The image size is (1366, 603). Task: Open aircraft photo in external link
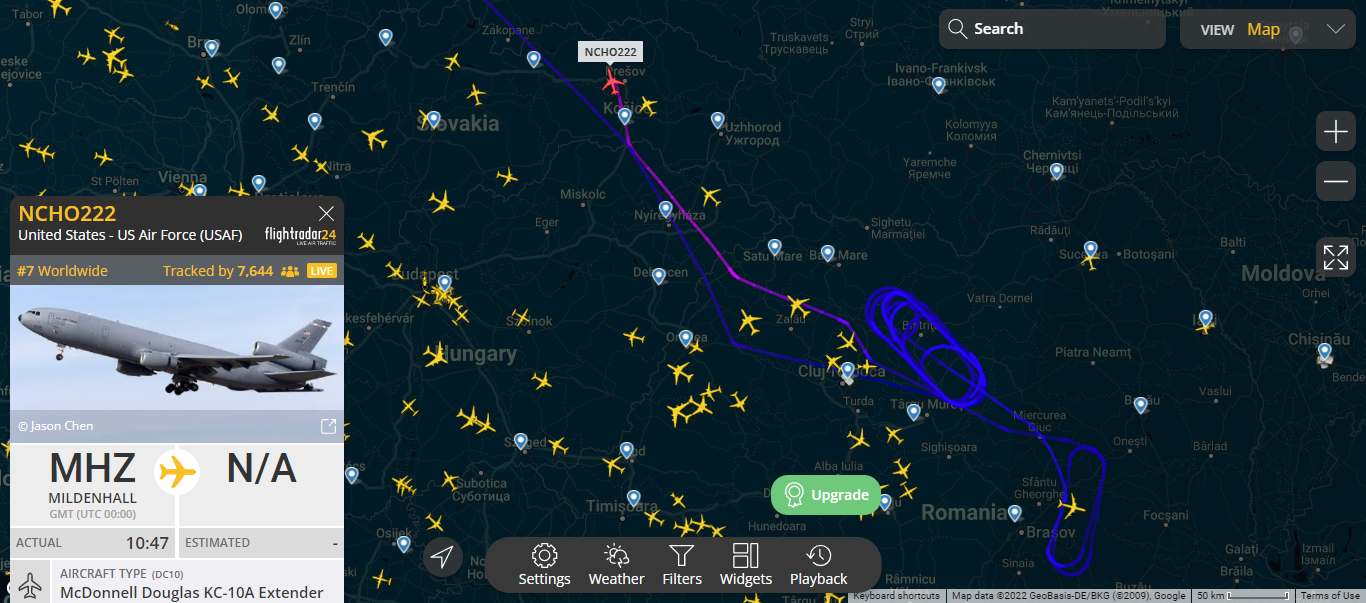(x=328, y=427)
